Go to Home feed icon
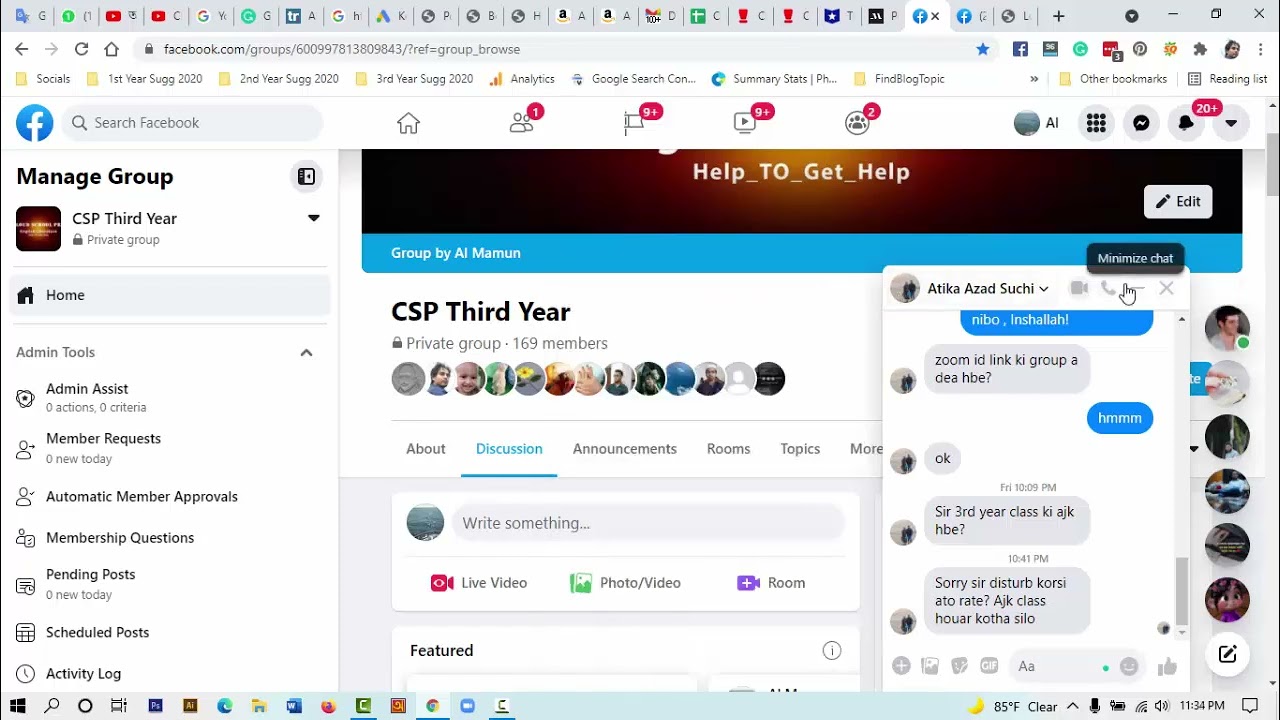The height and width of the screenshot is (720, 1280). (408, 123)
